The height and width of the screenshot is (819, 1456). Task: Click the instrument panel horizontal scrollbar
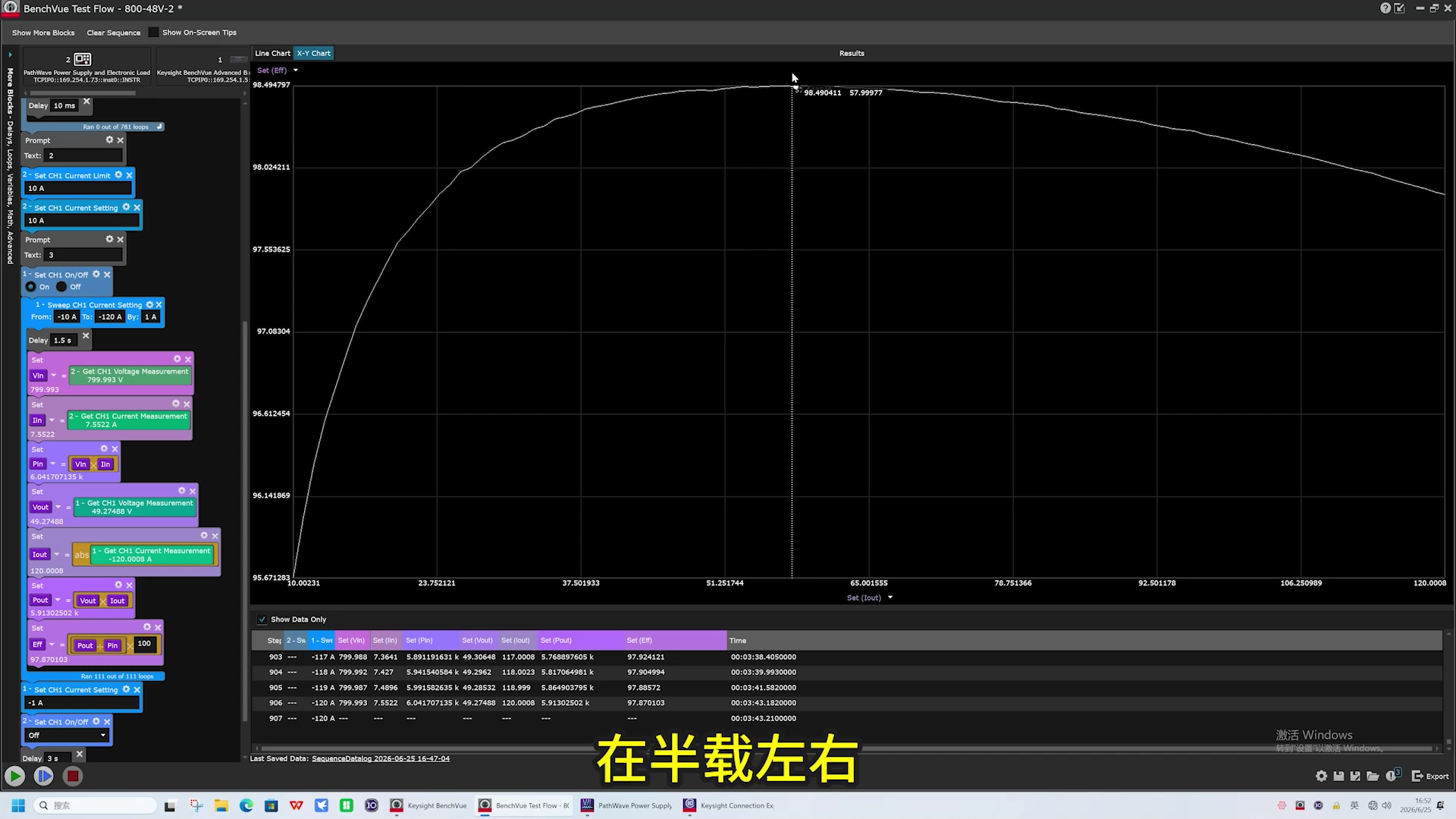(82, 93)
